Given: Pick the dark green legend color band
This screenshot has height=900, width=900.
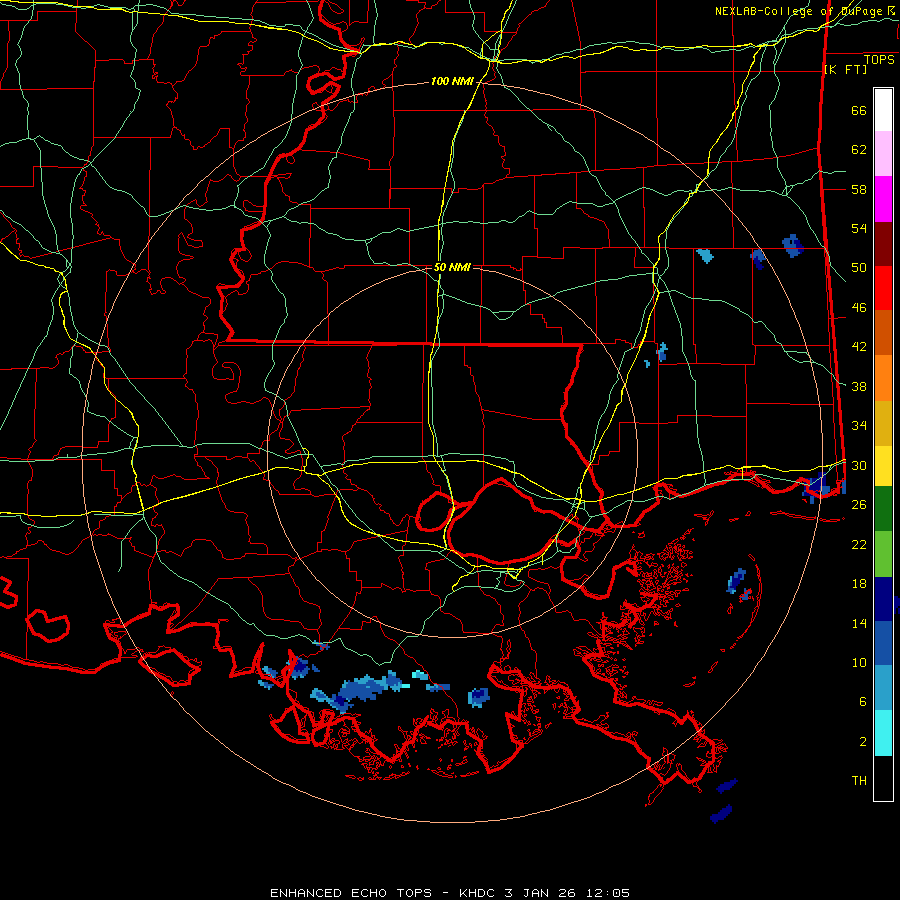Looking at the screenshot, I should 883,509.
